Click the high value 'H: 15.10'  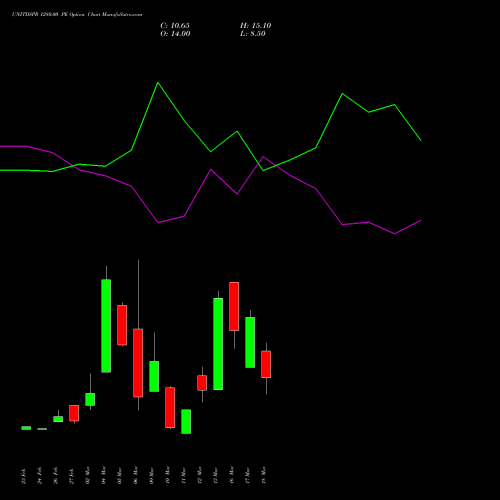click(x=256, y=26)
